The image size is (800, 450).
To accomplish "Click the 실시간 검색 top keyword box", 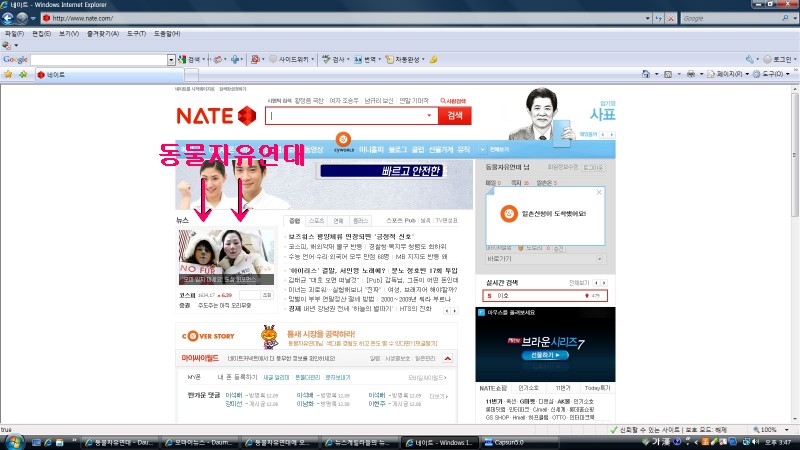I will pos(545,296).
